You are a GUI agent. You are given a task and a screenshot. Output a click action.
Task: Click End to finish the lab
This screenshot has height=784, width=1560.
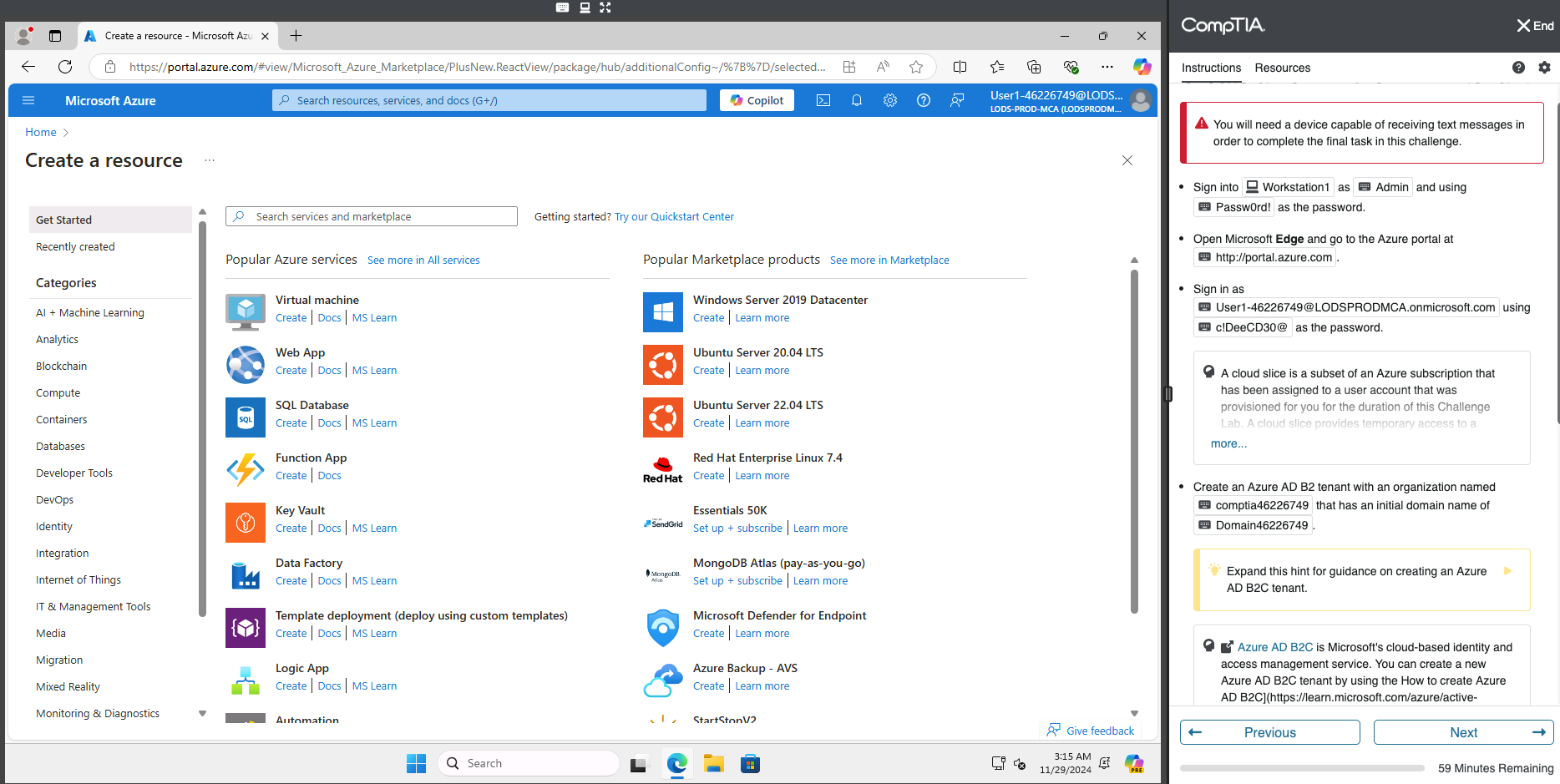1535,26
